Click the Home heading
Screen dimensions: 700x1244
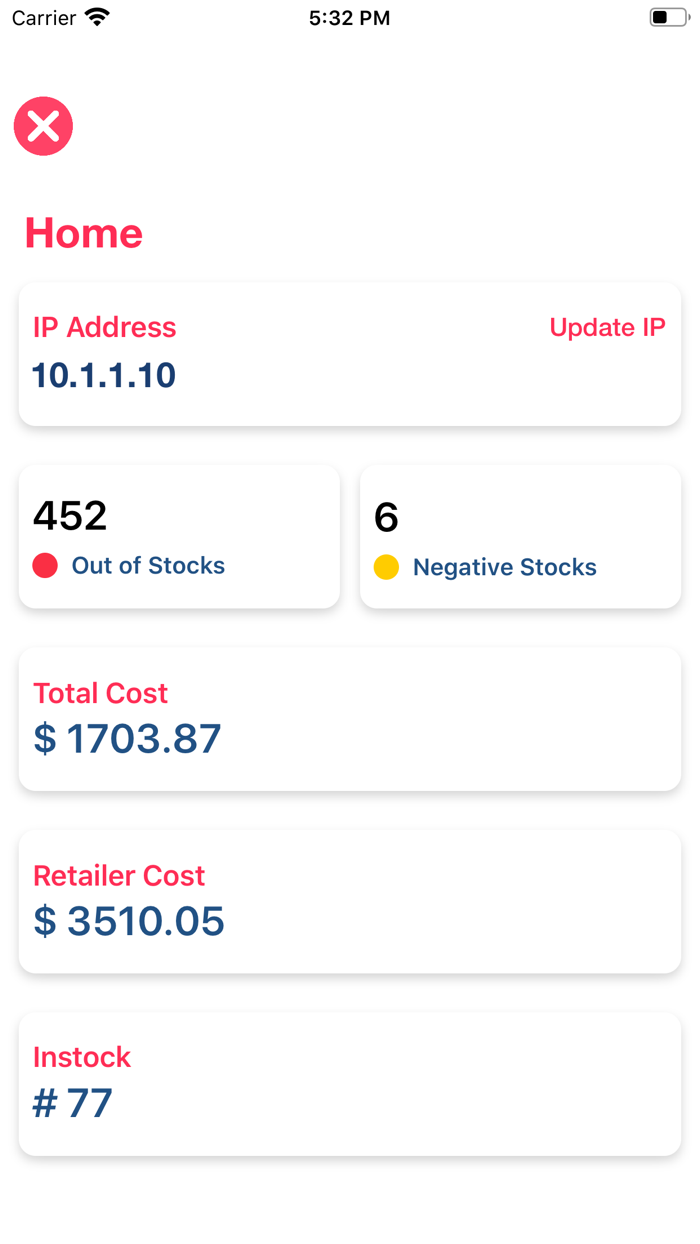pyautogui.click(x=83, y=233)
